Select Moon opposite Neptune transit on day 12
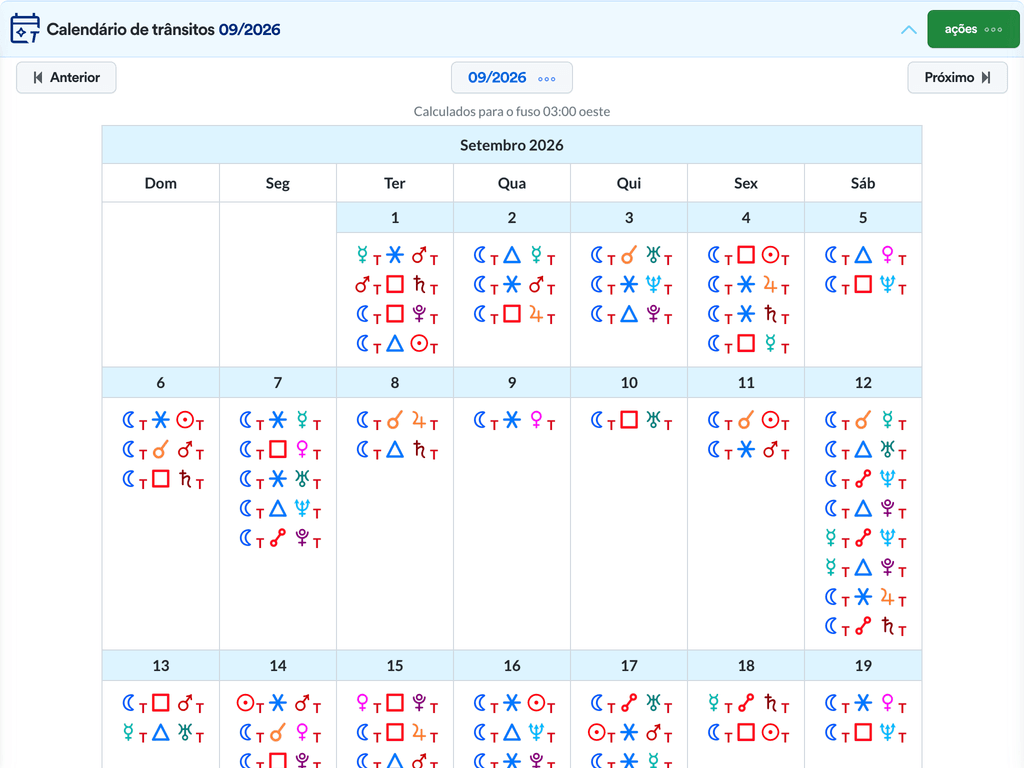Viewport: 1024px width, 768px height. tap(865, 479)
